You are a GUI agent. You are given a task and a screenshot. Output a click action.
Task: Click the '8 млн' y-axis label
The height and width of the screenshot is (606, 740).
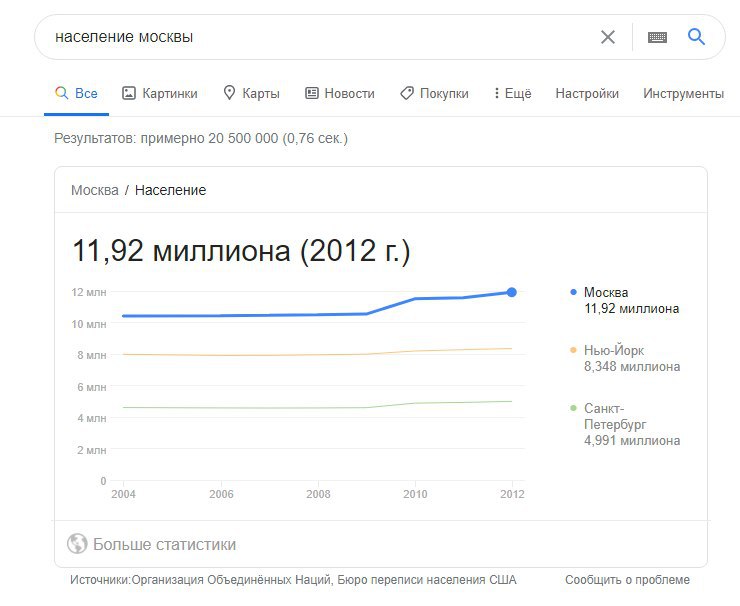point(92,355)
